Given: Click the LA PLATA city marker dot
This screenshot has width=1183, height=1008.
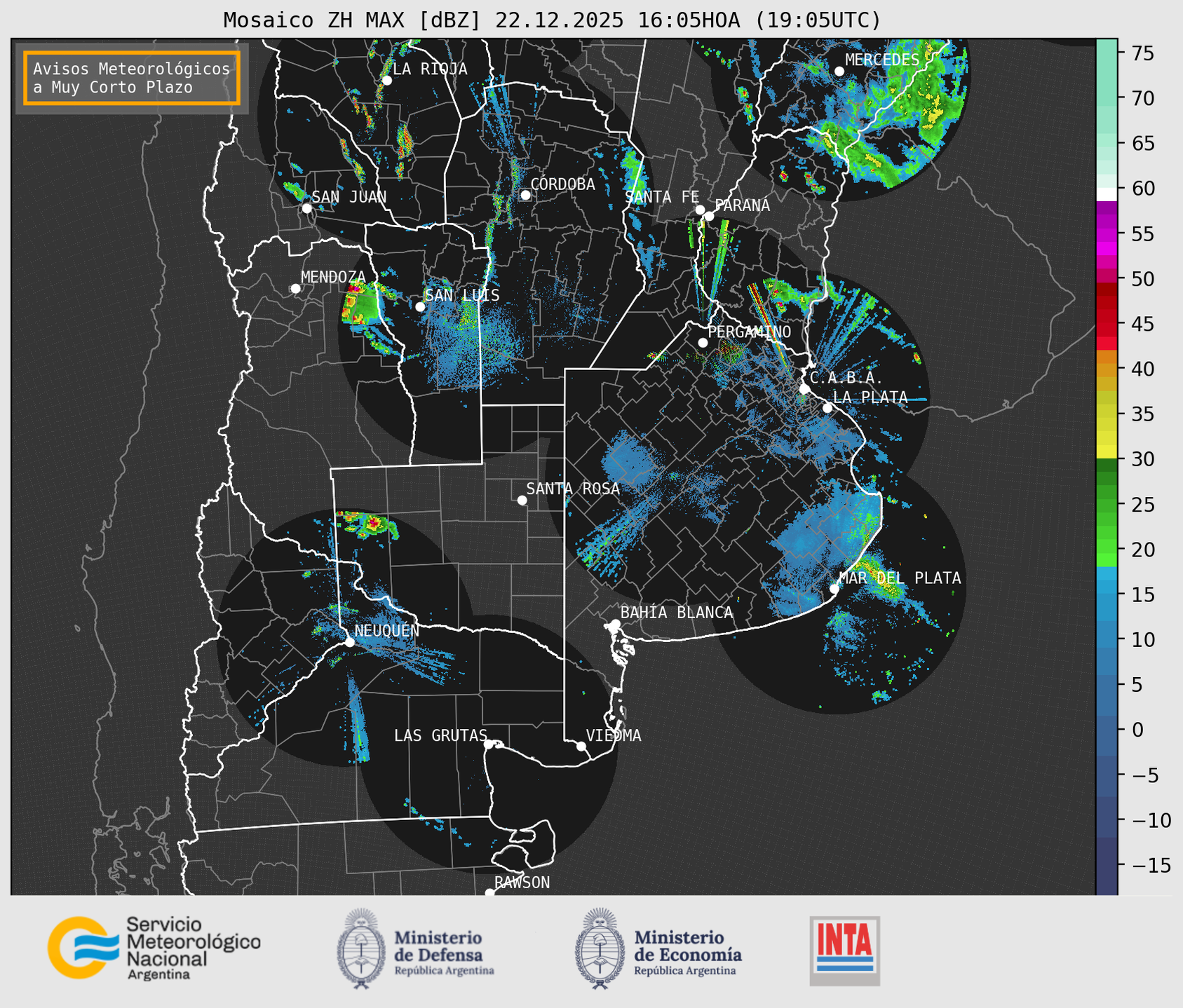Looking at the screenshot, I should click(x=827, y=408).
